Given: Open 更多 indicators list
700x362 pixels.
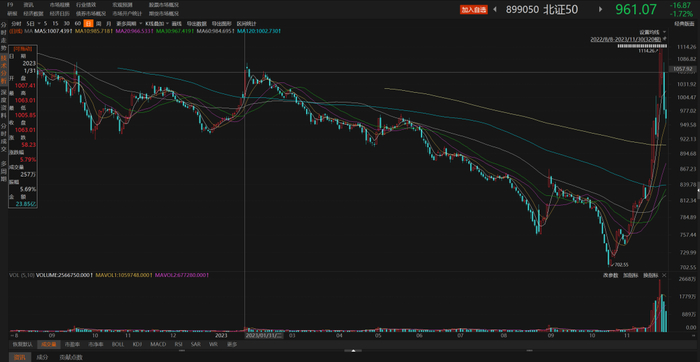Looking at the screenshot, I should pos(232,344).
